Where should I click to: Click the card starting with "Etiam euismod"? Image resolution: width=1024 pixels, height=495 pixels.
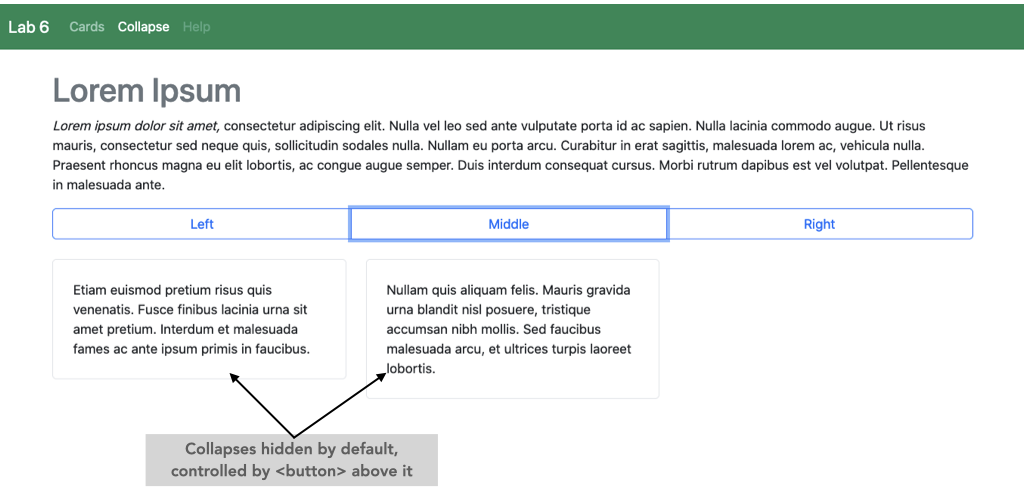(199, 319)
